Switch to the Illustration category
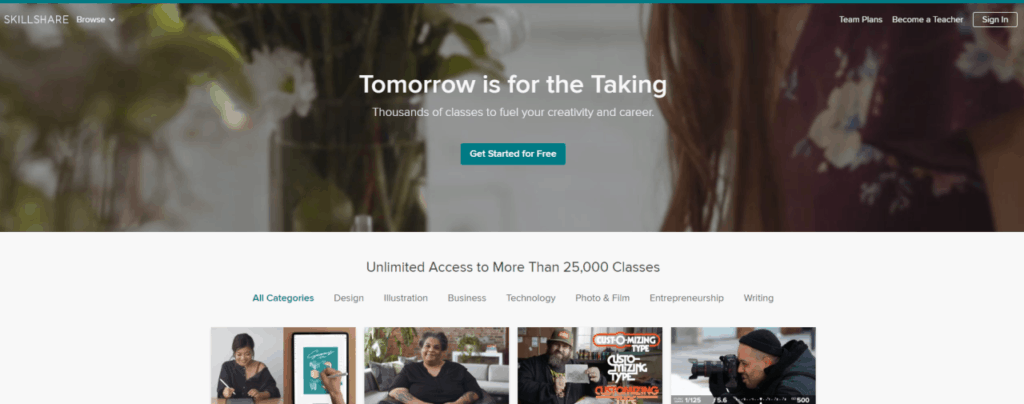This screenshot has height=404, width=1024. [406, 298]
